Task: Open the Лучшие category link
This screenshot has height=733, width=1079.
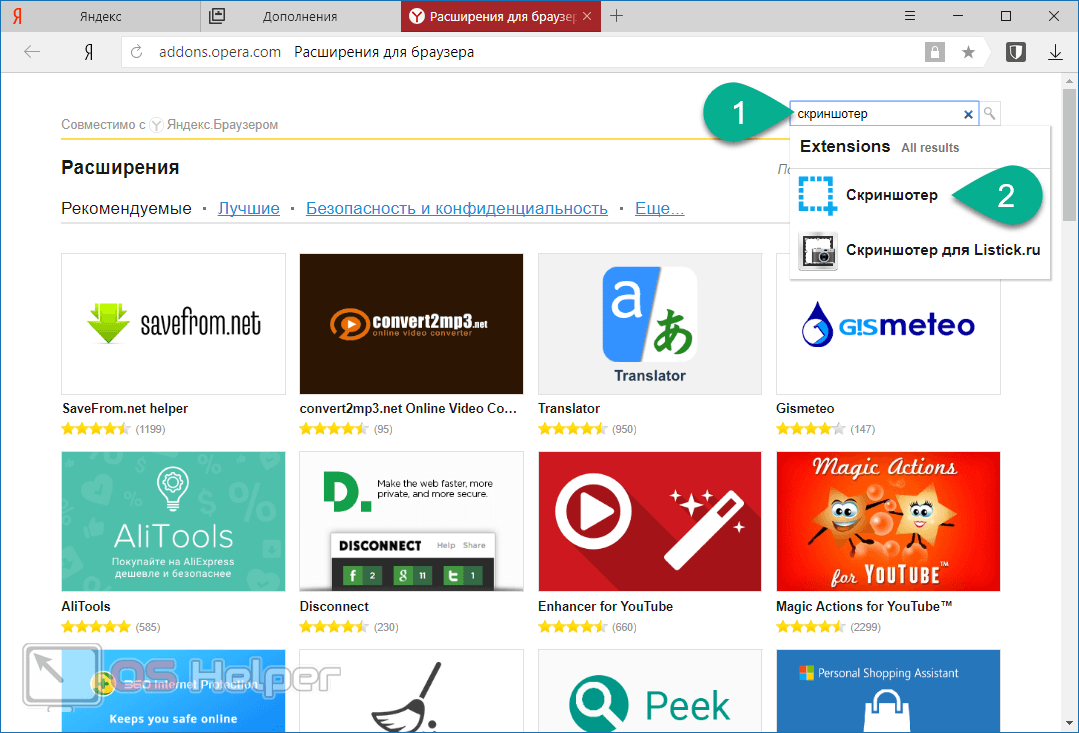Action: 248,209
